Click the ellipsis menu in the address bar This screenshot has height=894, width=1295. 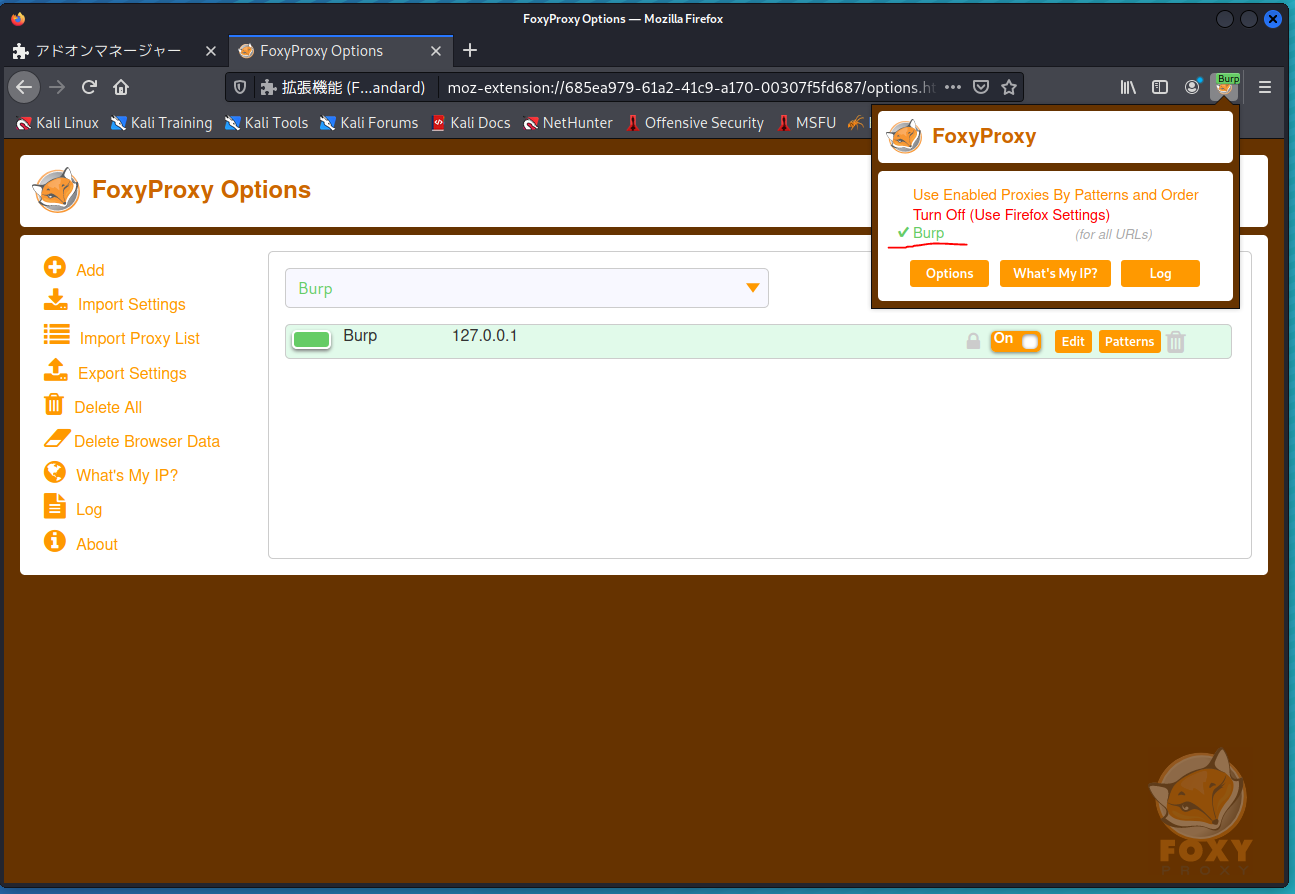point(952,87)
